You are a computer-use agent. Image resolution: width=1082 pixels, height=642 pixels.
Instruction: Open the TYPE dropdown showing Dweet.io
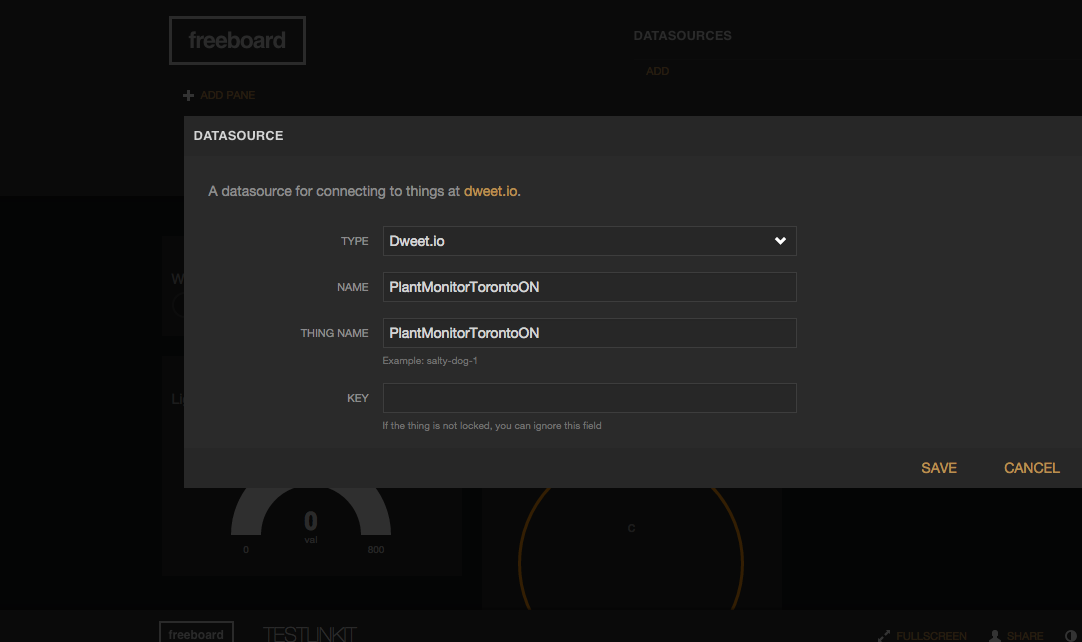589,241
